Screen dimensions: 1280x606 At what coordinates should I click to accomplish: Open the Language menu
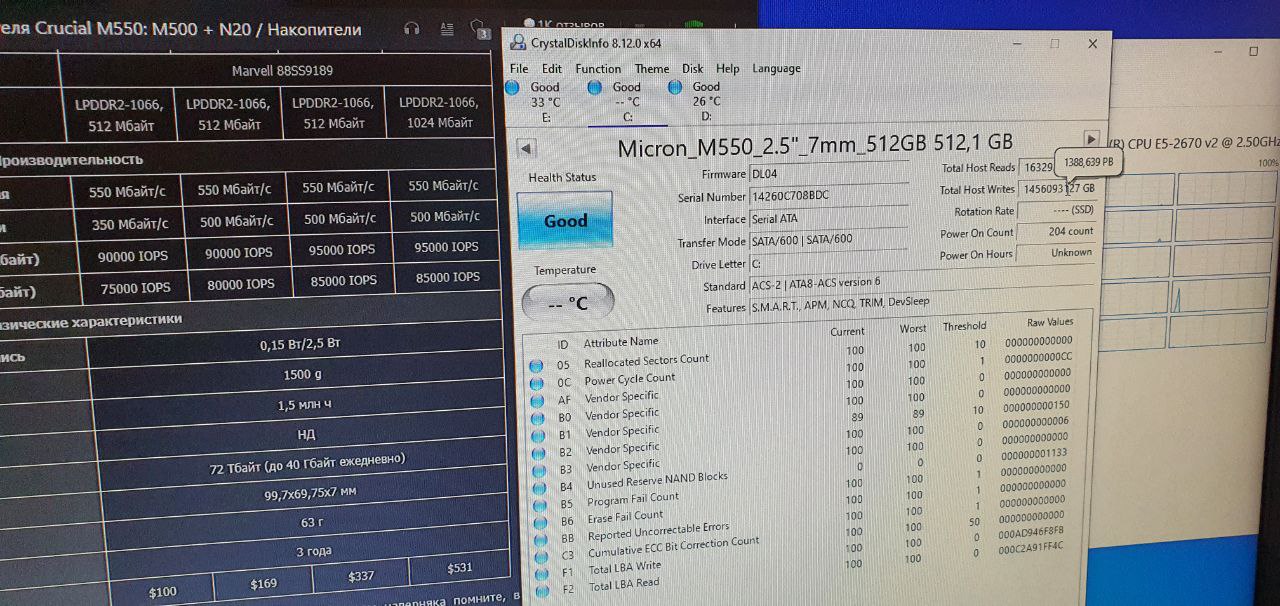[x=776, y=69]
